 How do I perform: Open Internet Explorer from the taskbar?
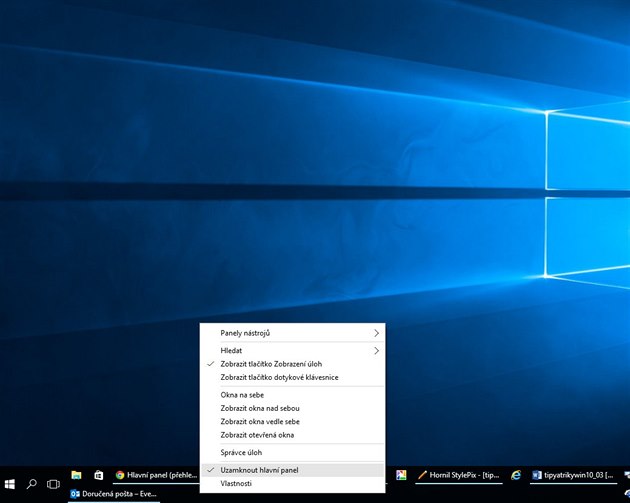click(x=516, y=475)
